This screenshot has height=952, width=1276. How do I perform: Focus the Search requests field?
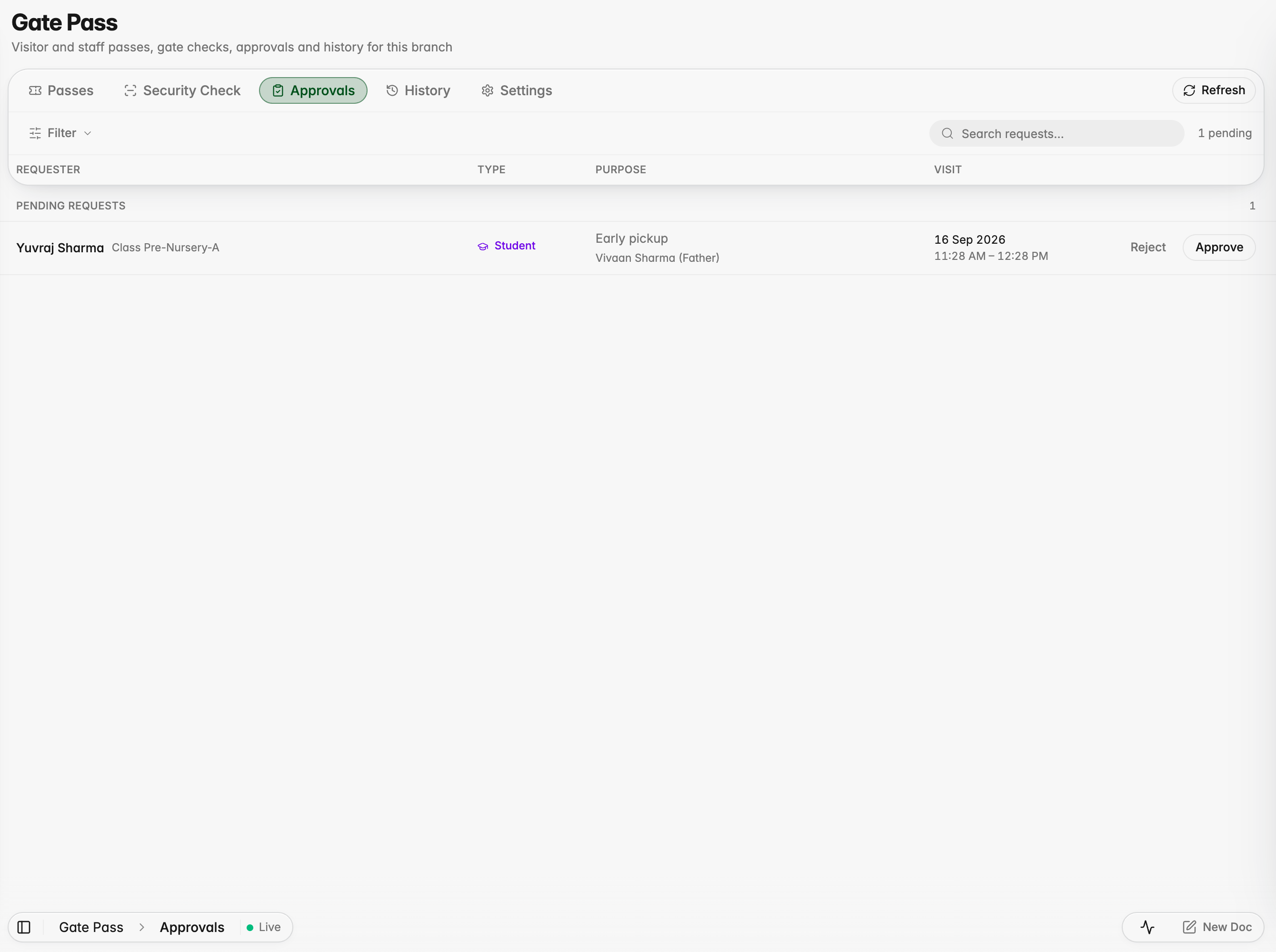[x=1057, y=133]
